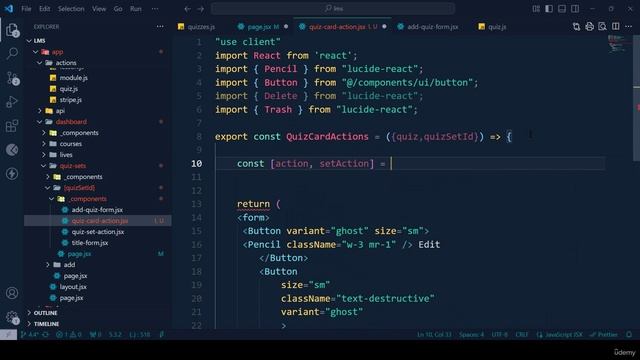Open Customize Layout icon
The image size is (640, 360).
point(536,9)
